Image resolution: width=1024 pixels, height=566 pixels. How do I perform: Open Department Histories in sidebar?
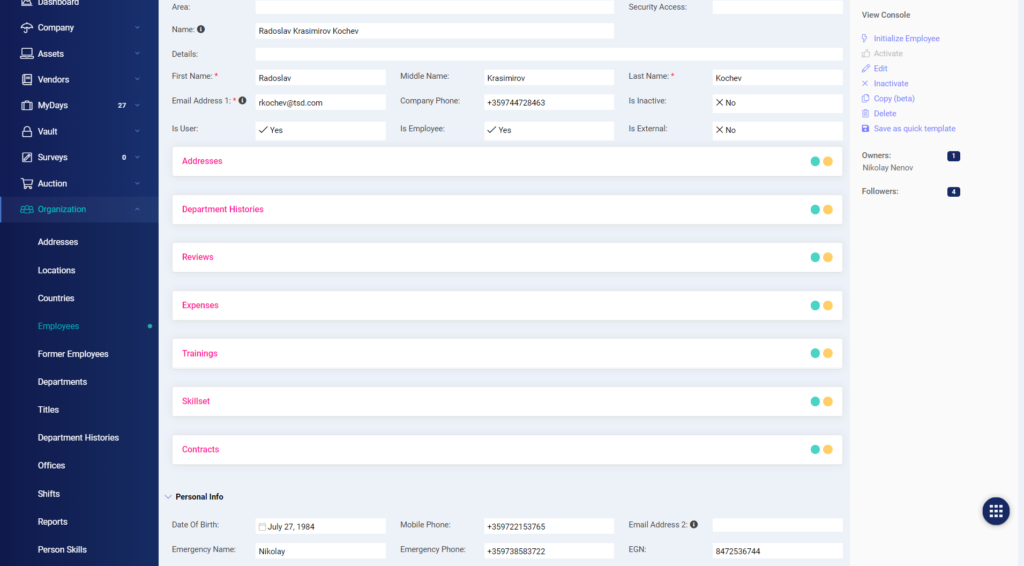coord(78,438)
